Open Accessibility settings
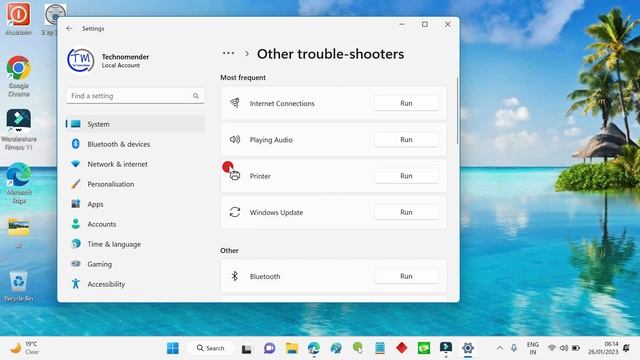Image resolution: width=640 pixels, height=360 pixels. pyautogui.click(x=135, y=284)
